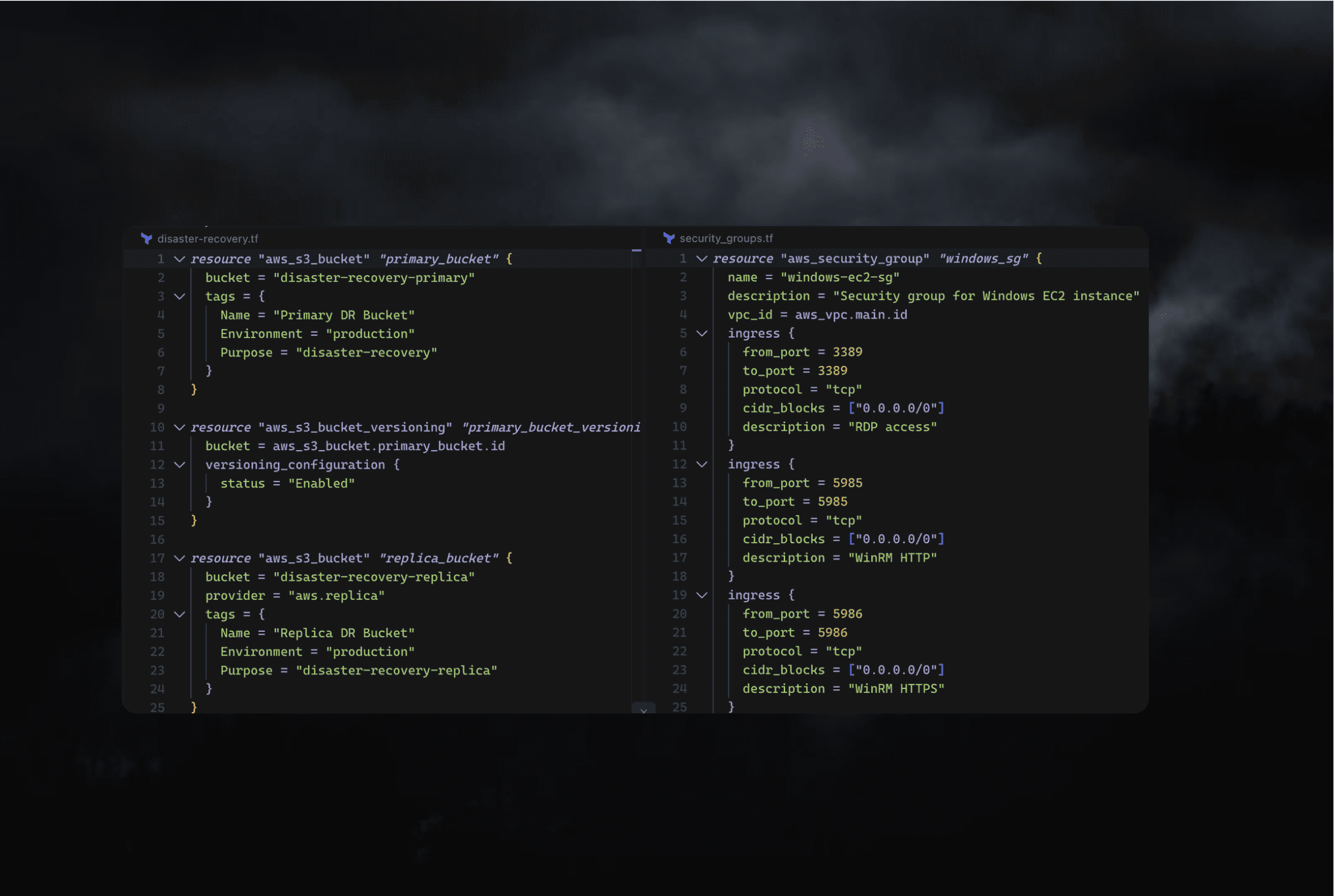Click the scroll-down chevron at the left editor's bottom
The height and width of the screenshot is (896, 1335).
(x=643, y=709)
